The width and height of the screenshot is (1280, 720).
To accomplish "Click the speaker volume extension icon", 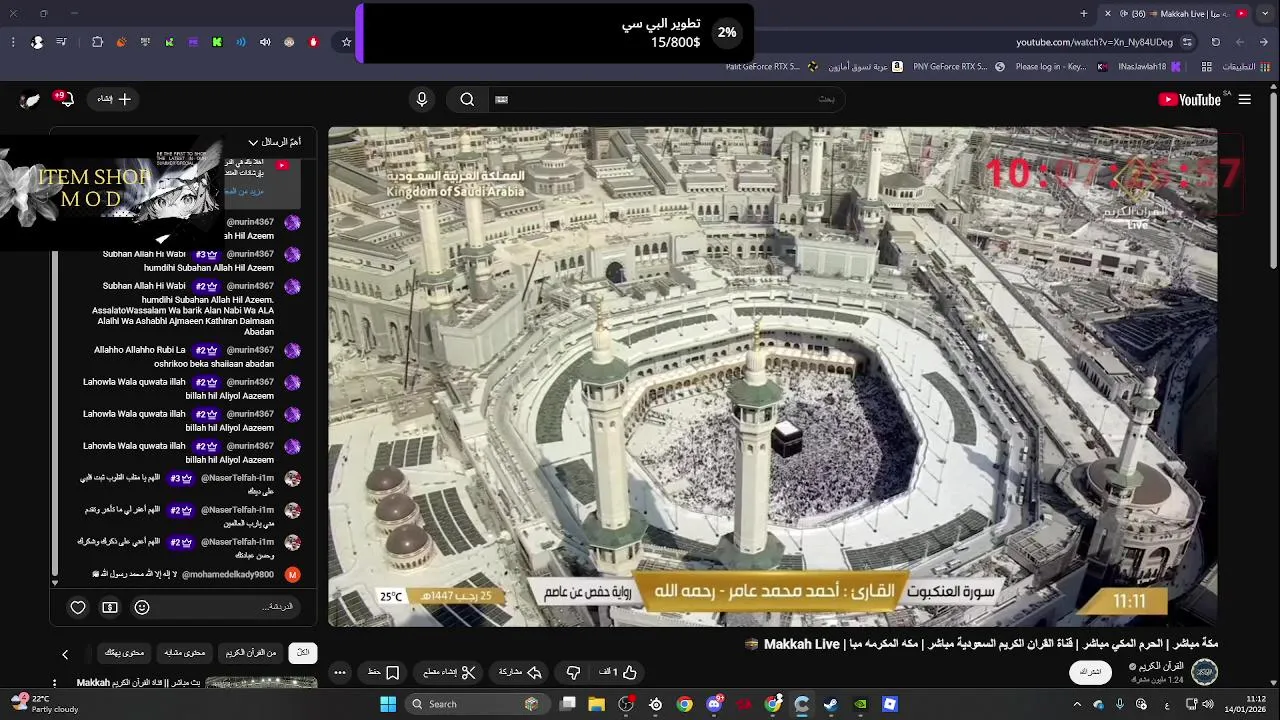I will click(265, 42).
